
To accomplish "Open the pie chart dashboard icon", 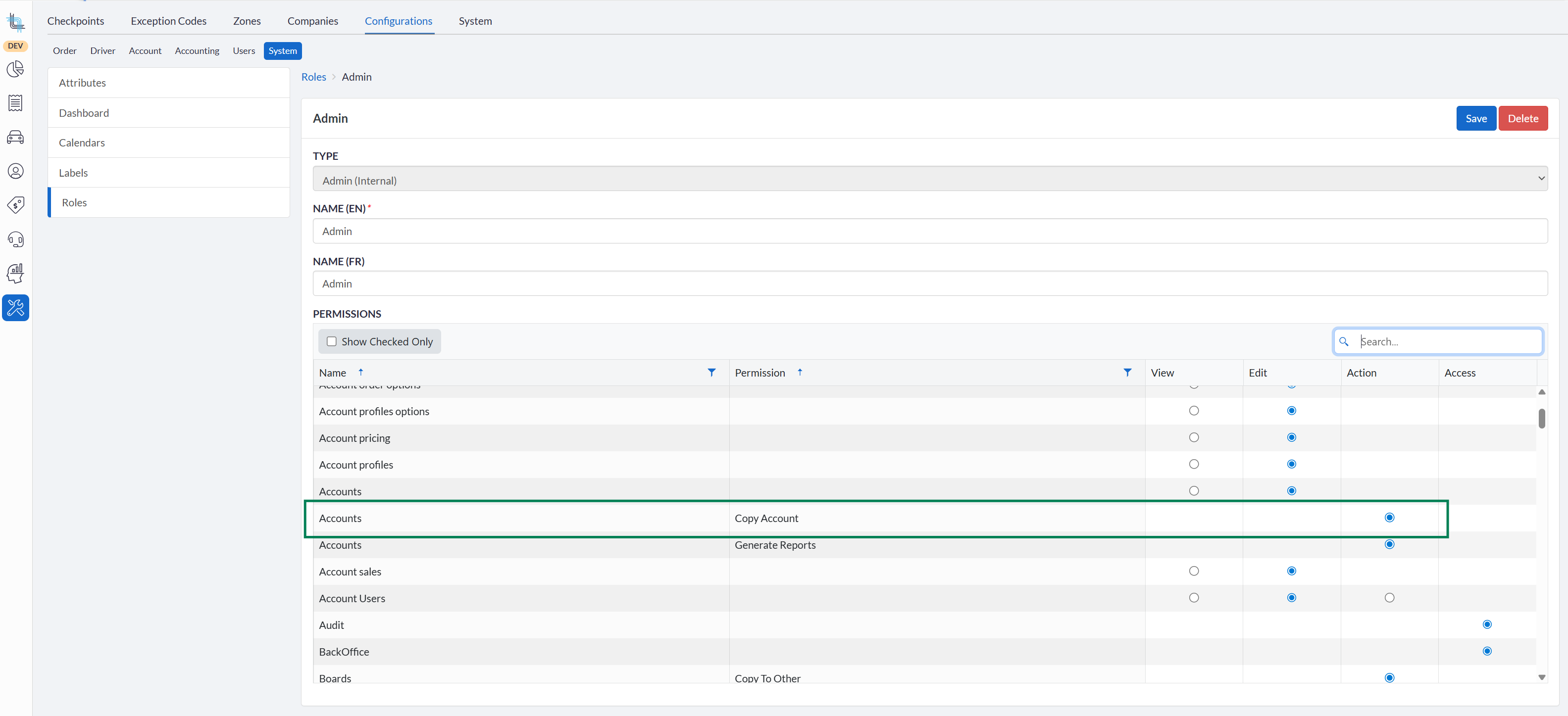I will tap(15, 69).
